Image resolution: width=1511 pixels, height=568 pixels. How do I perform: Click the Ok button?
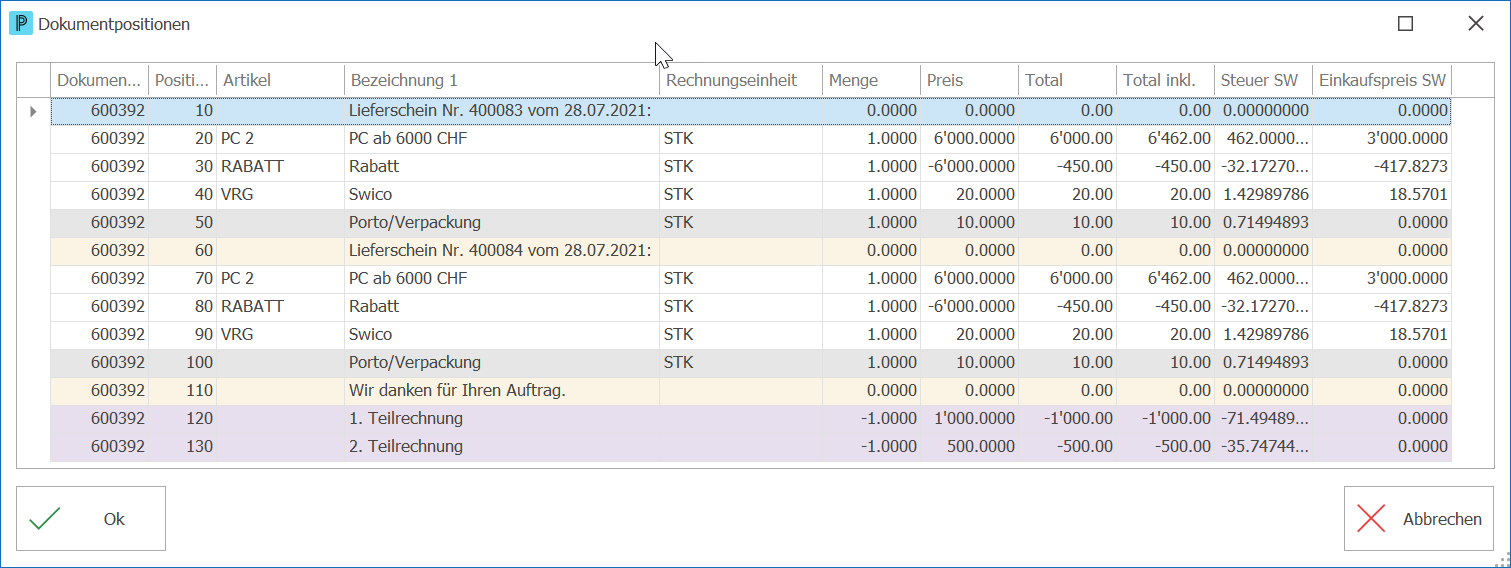pyautogui.click(x=91, y=518)
